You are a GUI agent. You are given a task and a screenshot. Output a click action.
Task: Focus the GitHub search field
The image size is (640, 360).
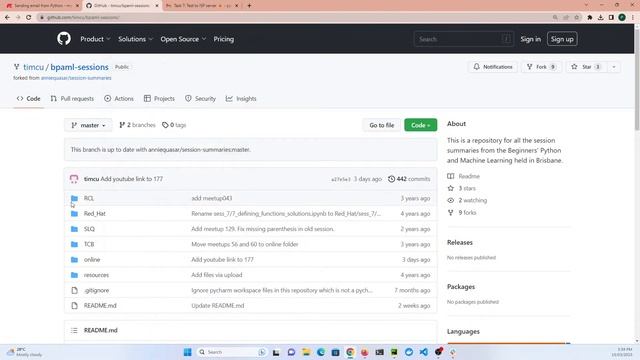(463, 39)
